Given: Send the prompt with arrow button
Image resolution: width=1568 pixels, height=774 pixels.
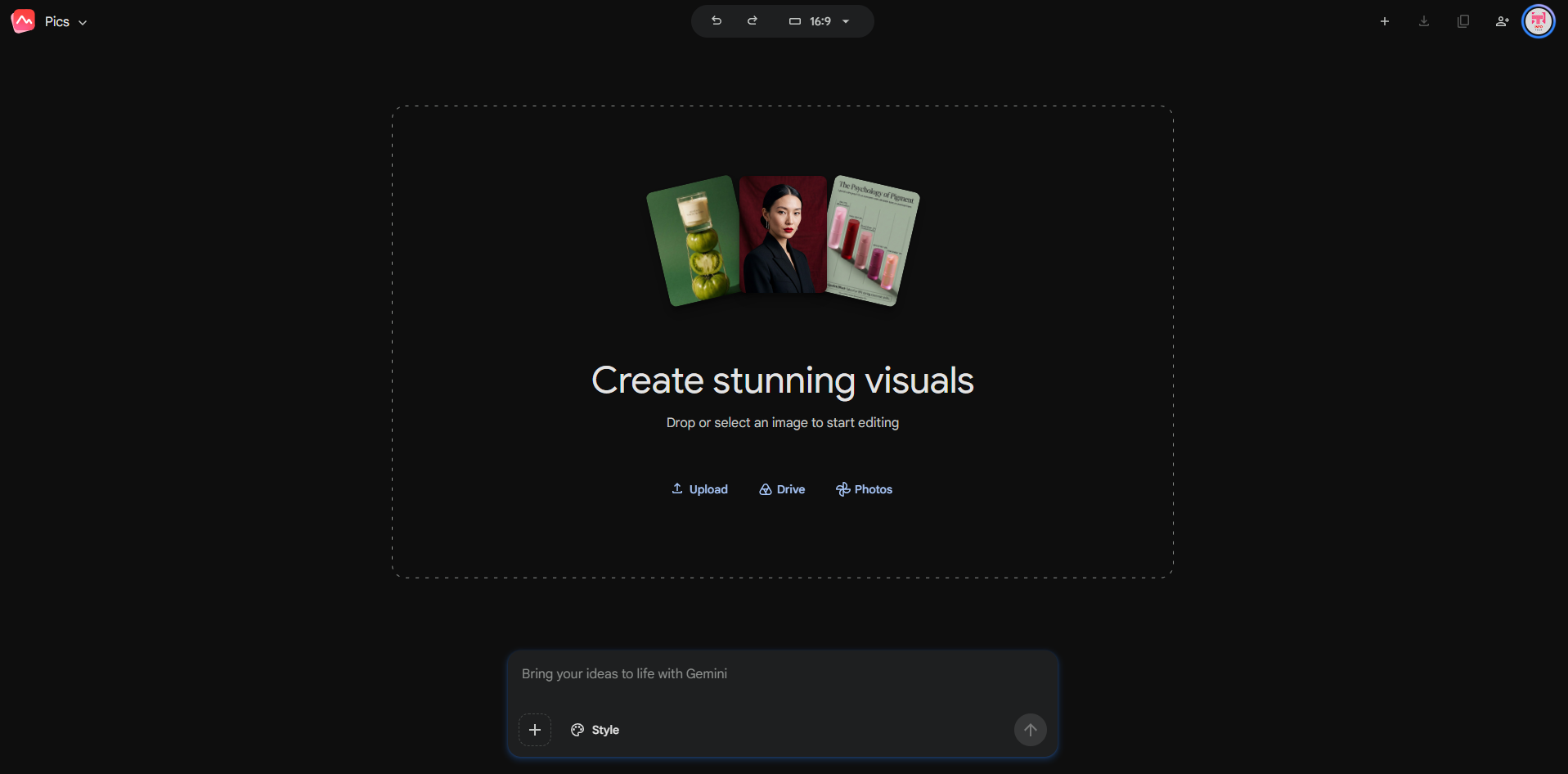Looking at the screenshot, I should point(1031,730).
